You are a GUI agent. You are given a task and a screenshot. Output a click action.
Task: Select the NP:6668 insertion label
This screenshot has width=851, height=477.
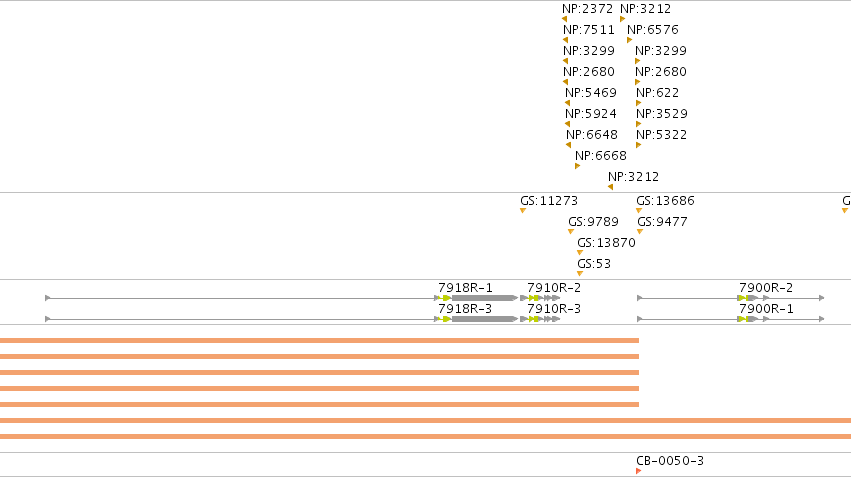point(601,156)
